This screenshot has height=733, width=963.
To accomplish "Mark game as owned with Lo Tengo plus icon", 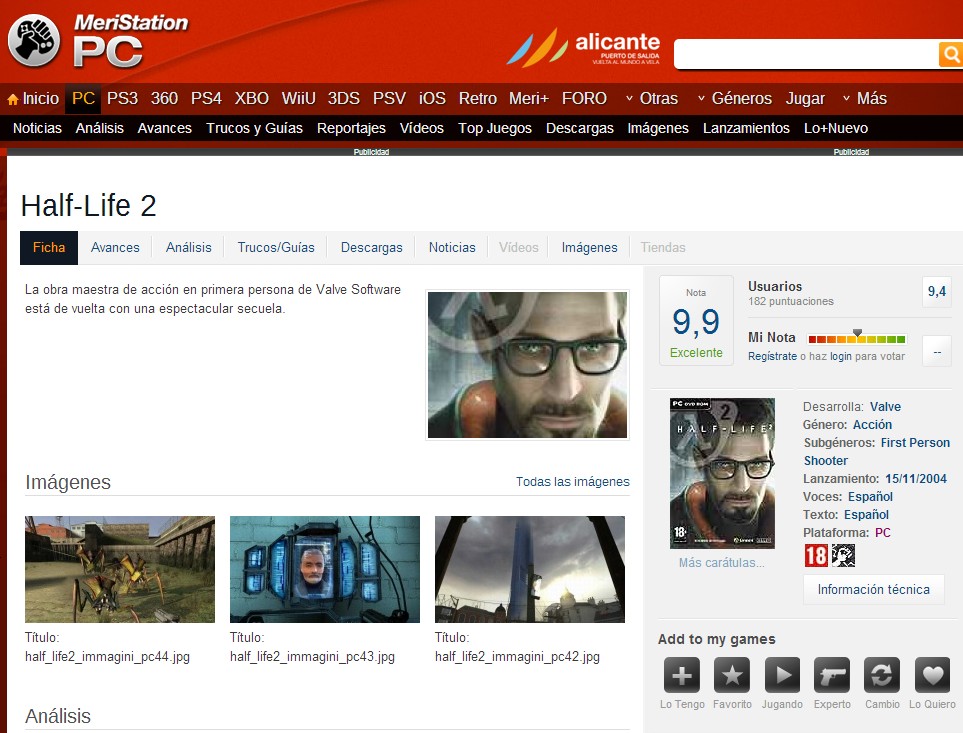I will pyautogui.click(x=682, y=675).
